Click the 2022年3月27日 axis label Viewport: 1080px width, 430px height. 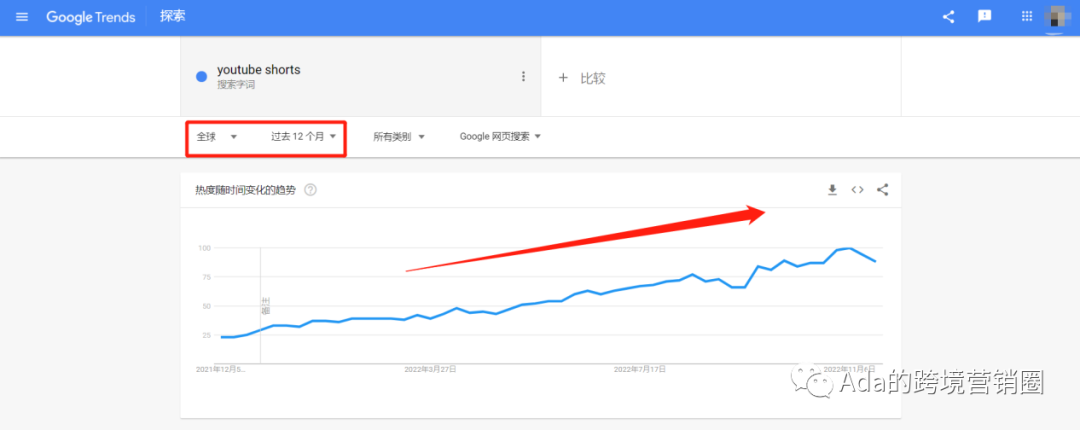(x=430, y=369)
